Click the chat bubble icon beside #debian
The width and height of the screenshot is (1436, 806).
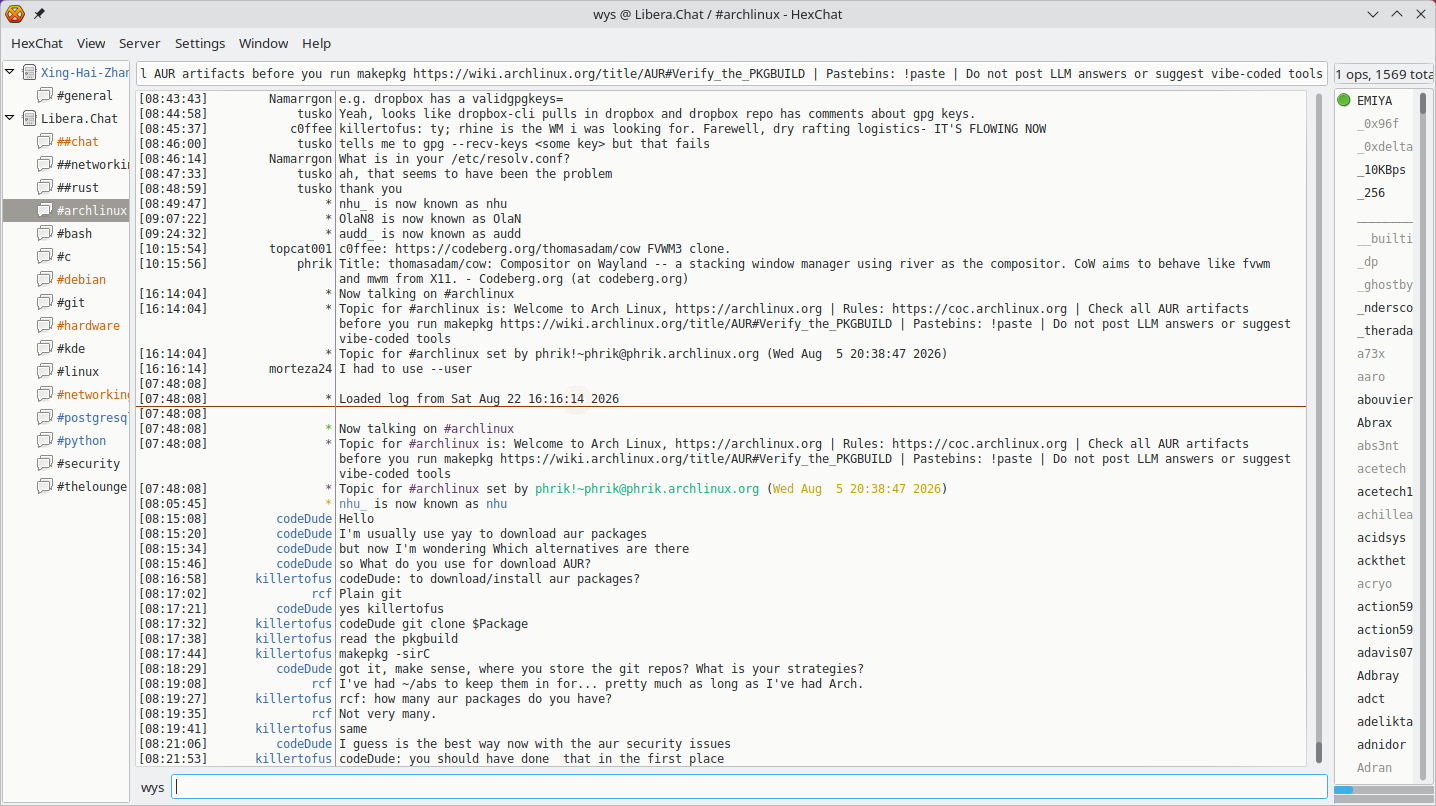tap(45, 279)
